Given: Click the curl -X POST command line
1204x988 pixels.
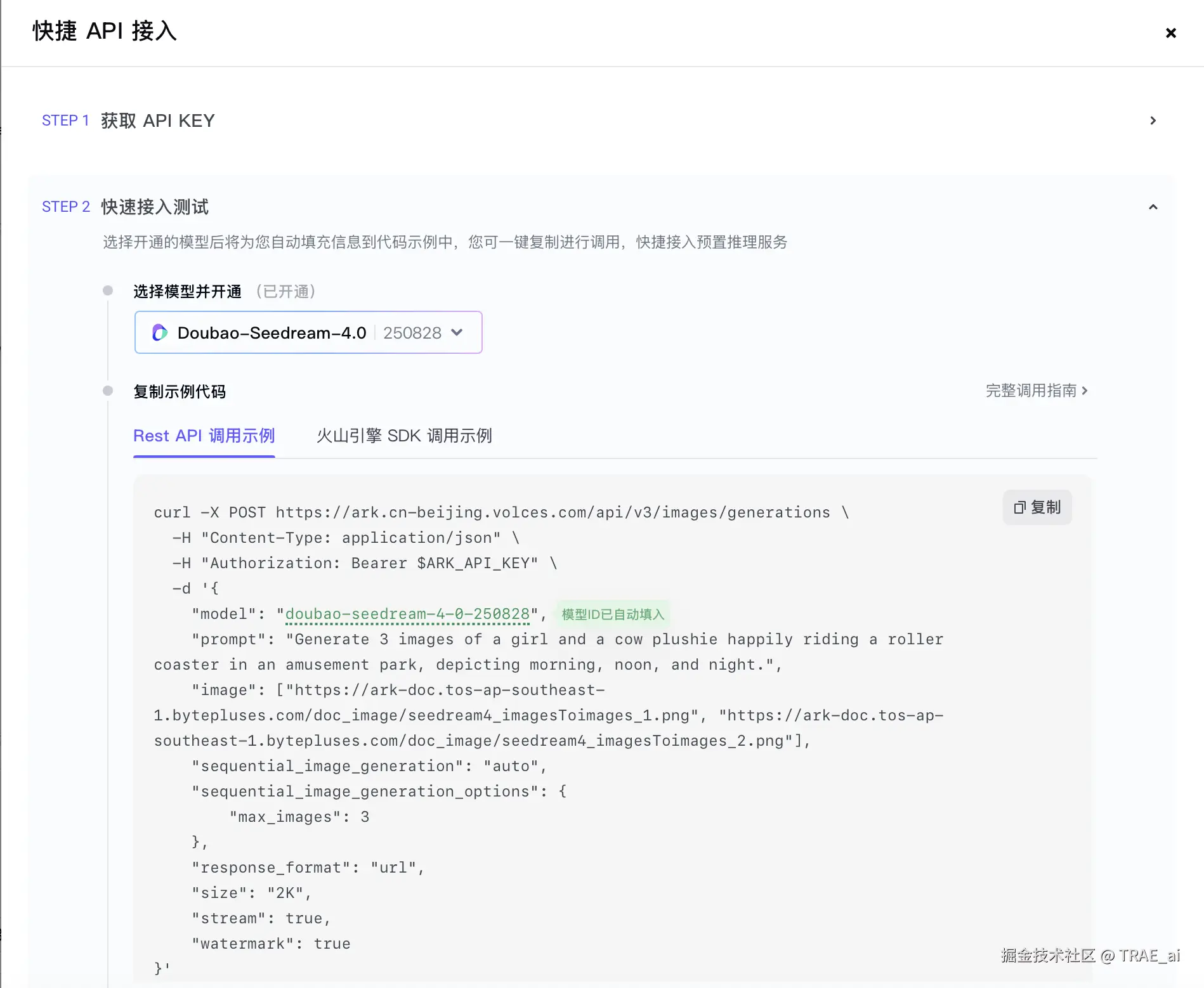Looking at the screenshot, I should 501,512.
